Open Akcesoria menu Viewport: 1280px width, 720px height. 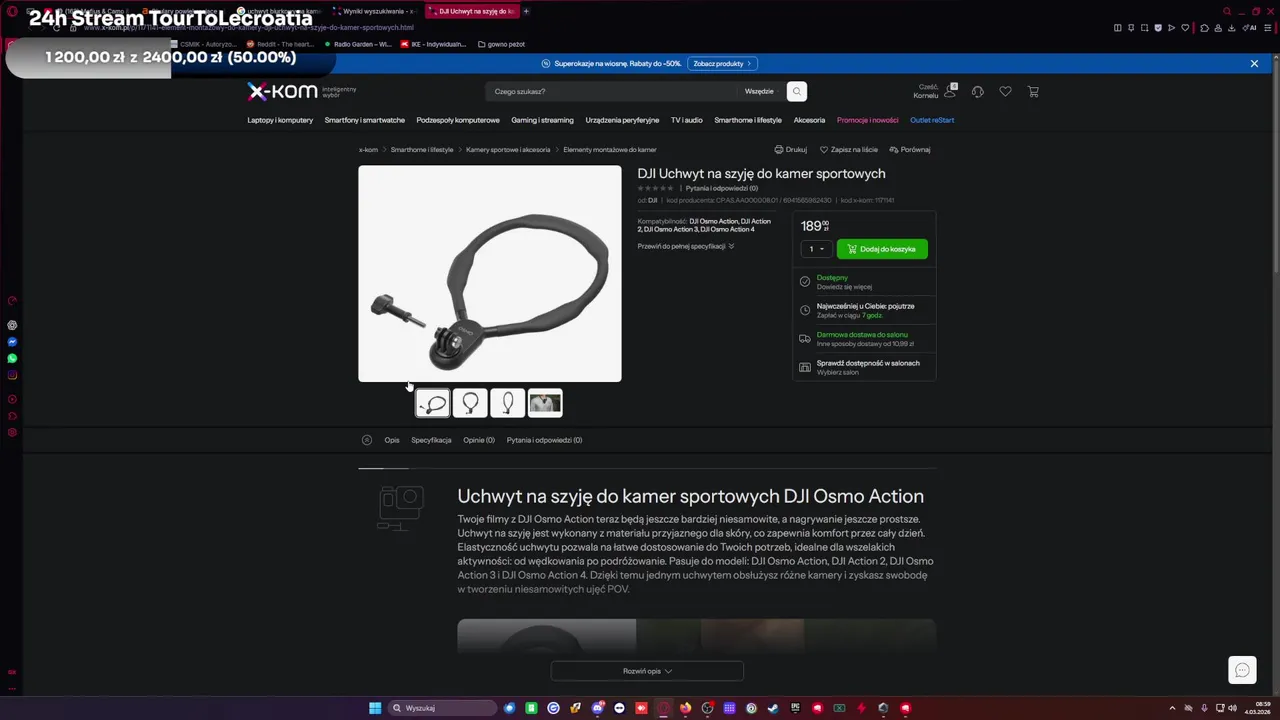pos(809,120)
